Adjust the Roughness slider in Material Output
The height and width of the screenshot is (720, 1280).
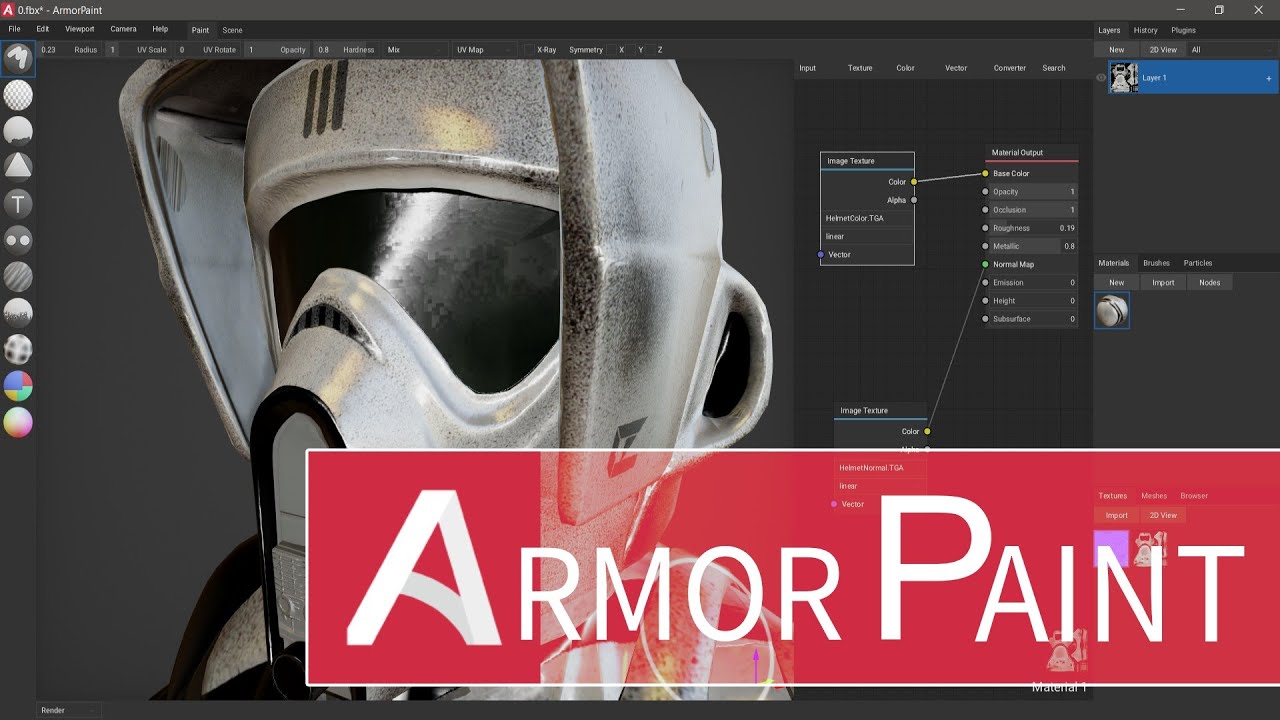[1030, 228]
